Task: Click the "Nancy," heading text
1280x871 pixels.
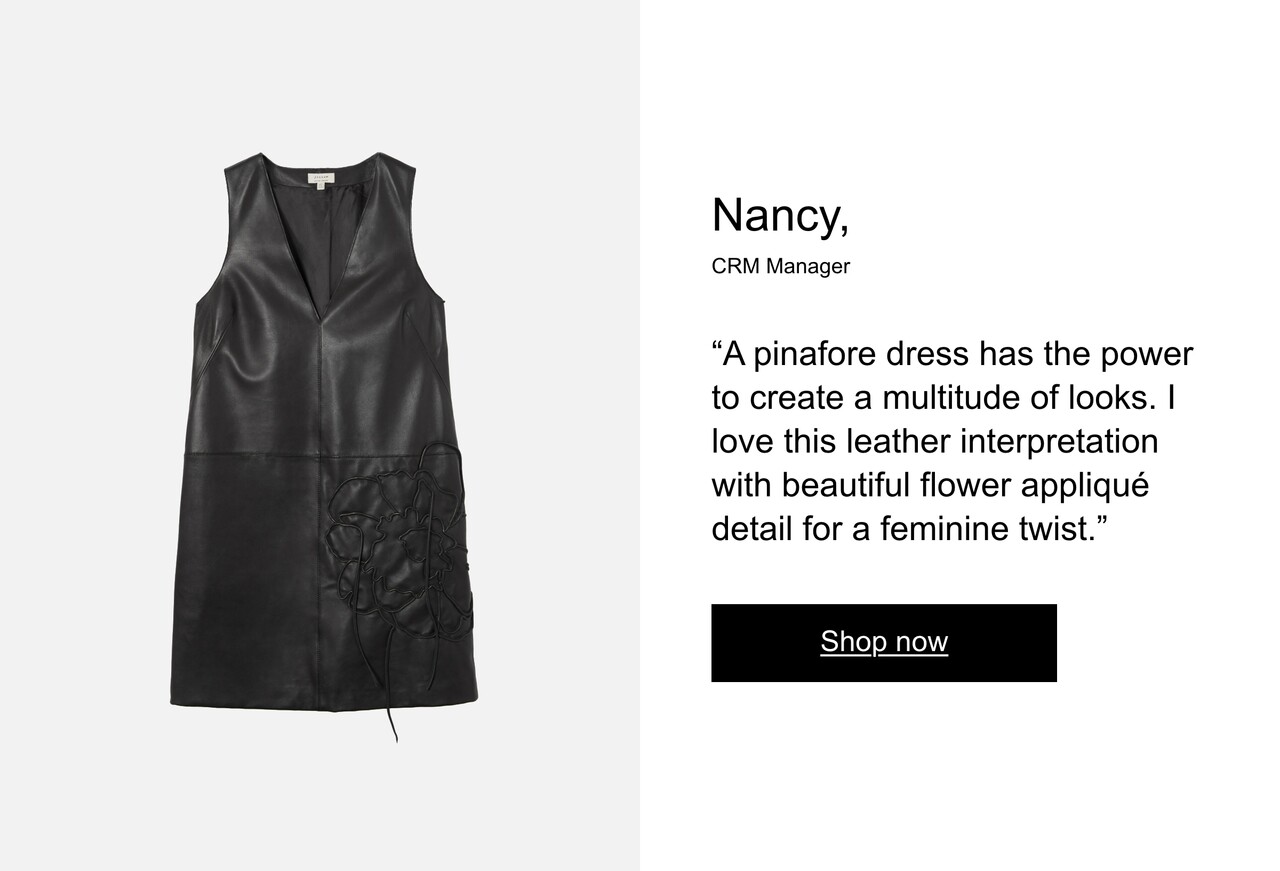Action: click(780, 215)
